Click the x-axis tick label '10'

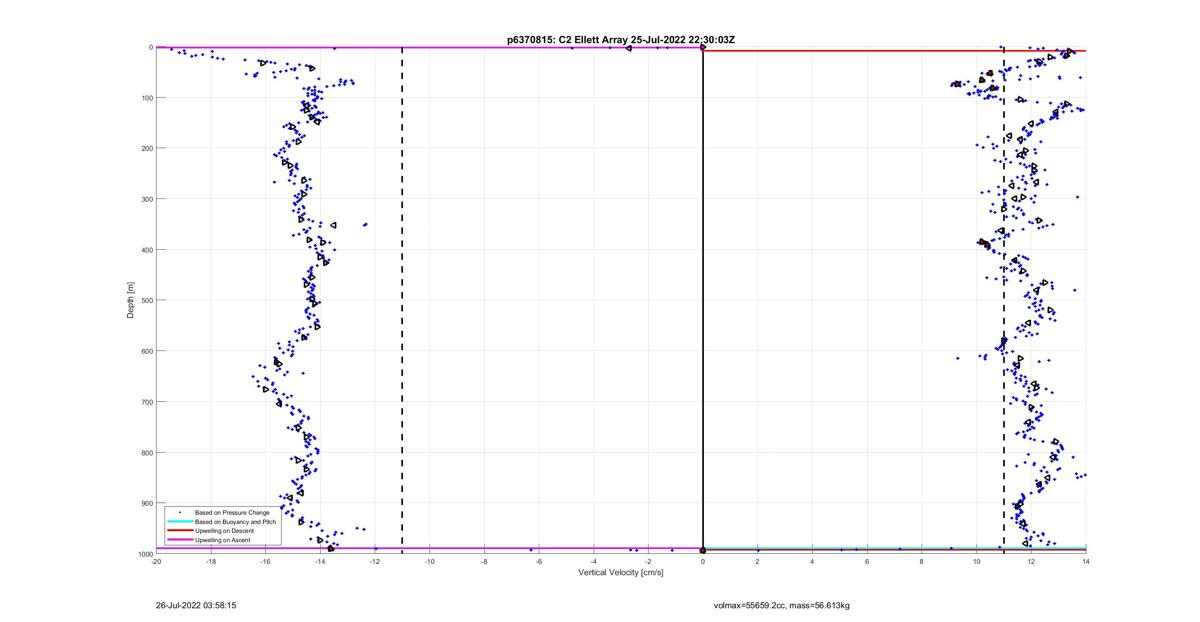(976, 562)
